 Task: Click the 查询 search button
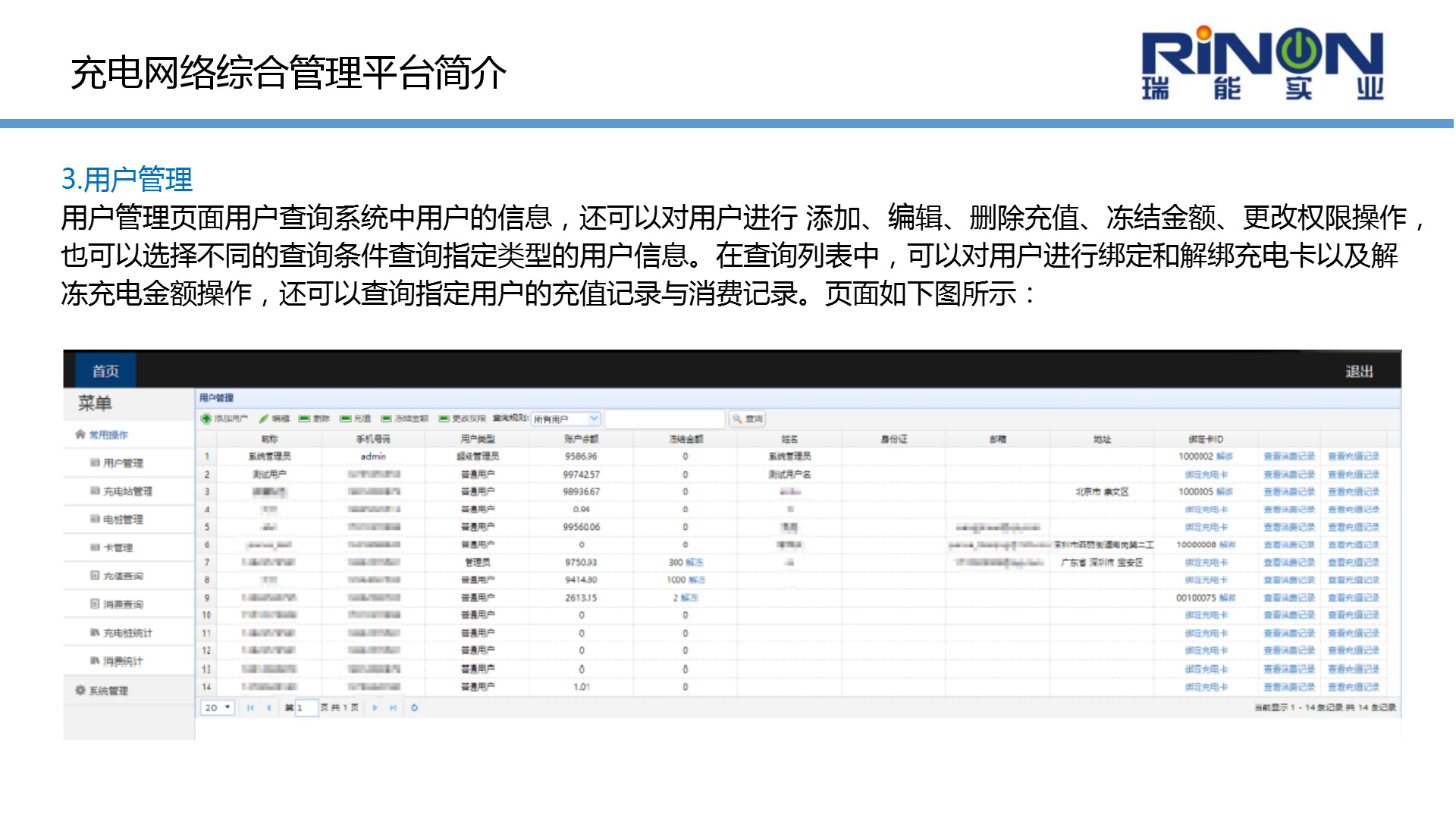point(747,419)
